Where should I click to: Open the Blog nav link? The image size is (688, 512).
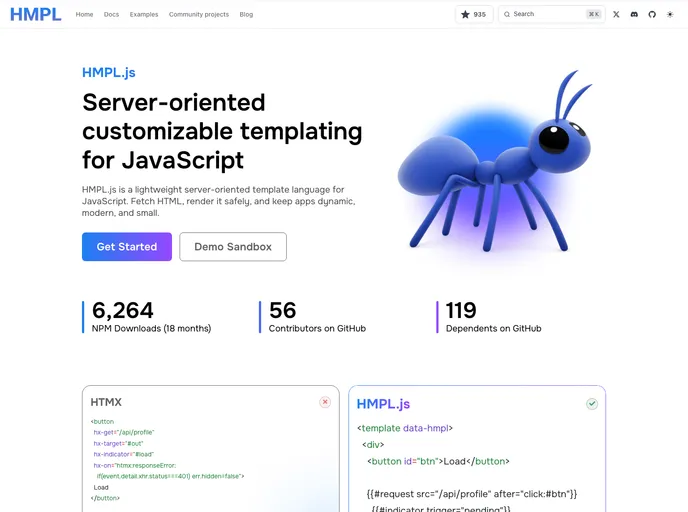246,14
